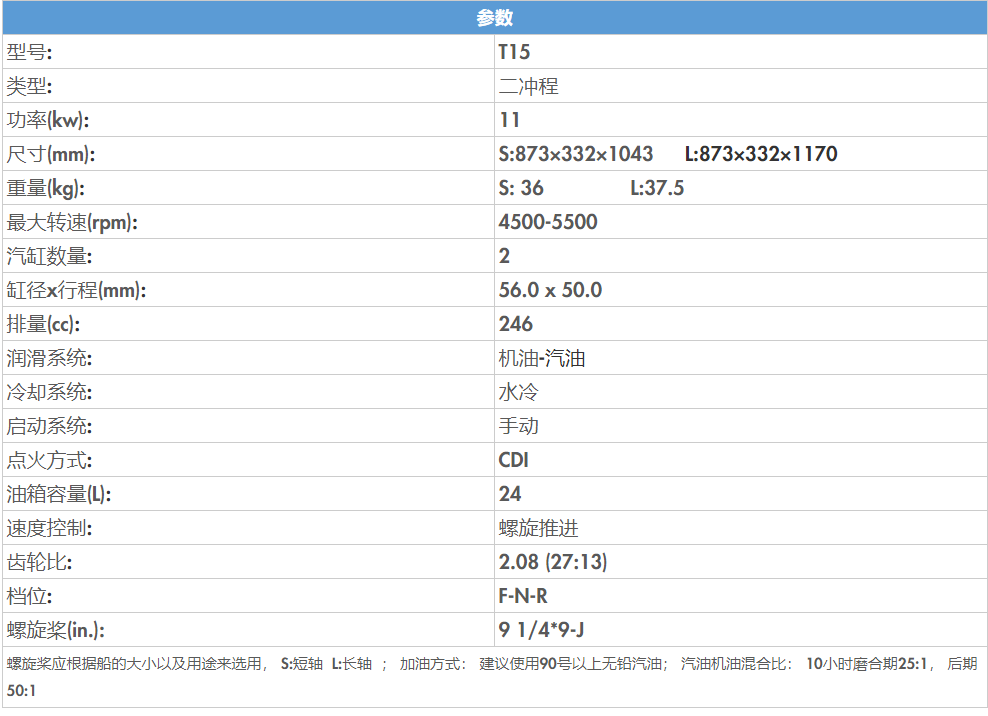Select the 排量(cc): label

coord(43,324)
